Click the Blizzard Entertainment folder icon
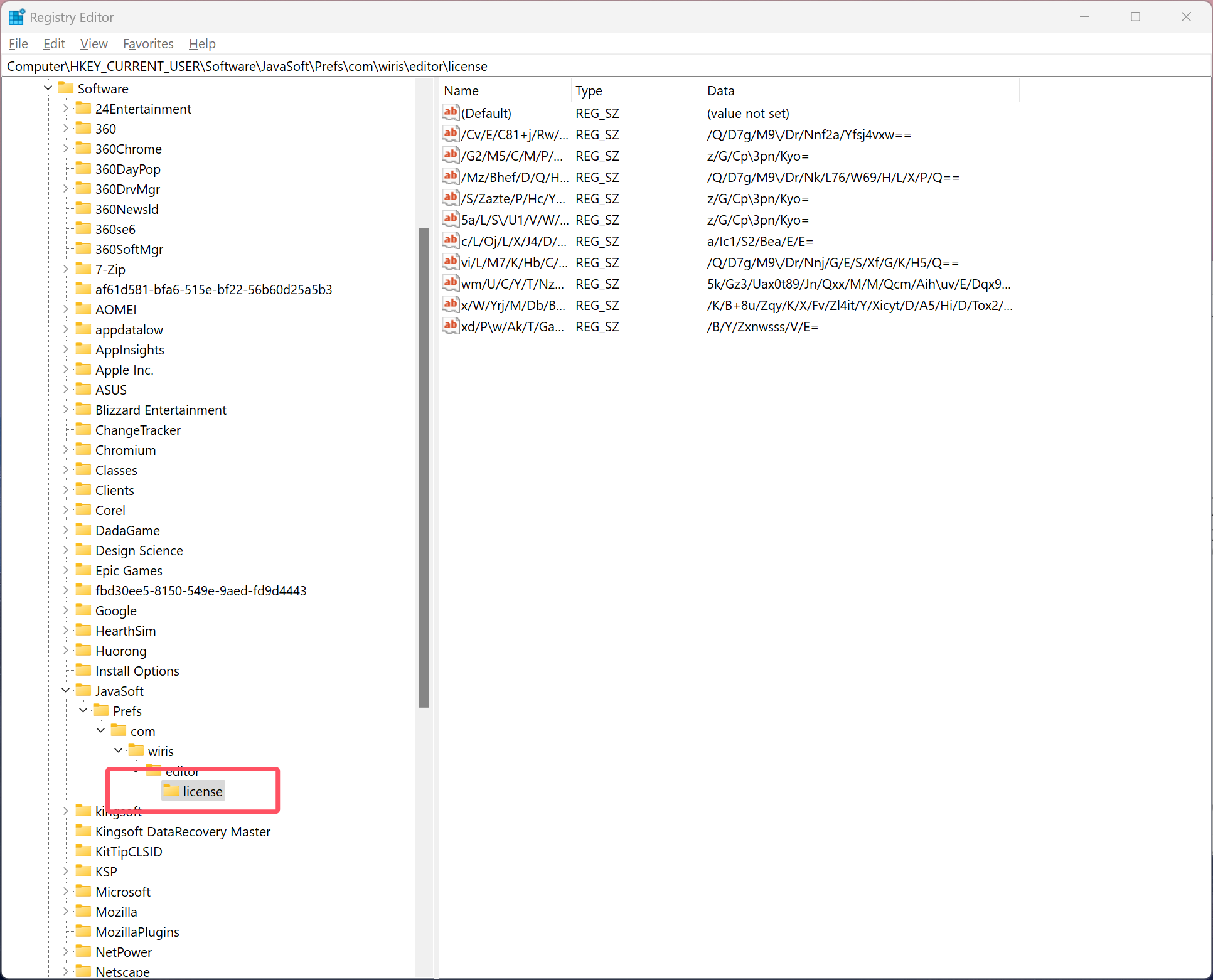The image size is (1213, 980). (x=83, y=410)
